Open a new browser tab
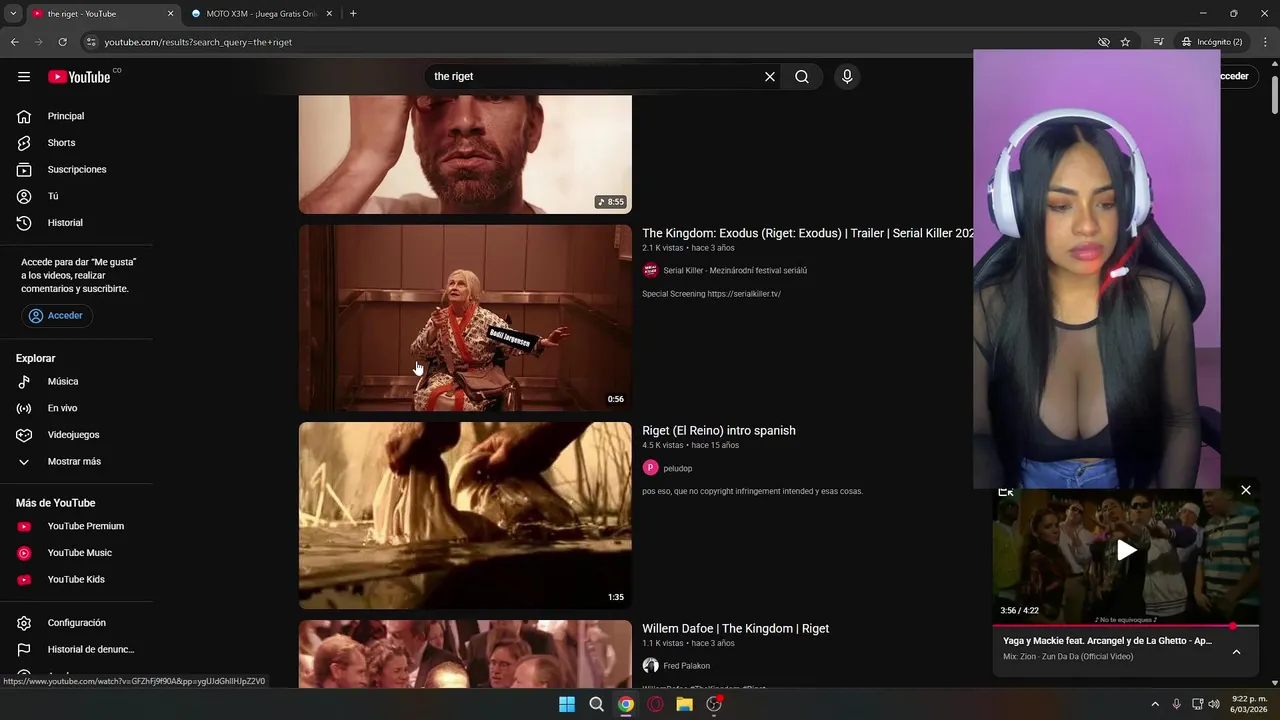The width and height of the screenshot is (1280, 720). point(353,14)
